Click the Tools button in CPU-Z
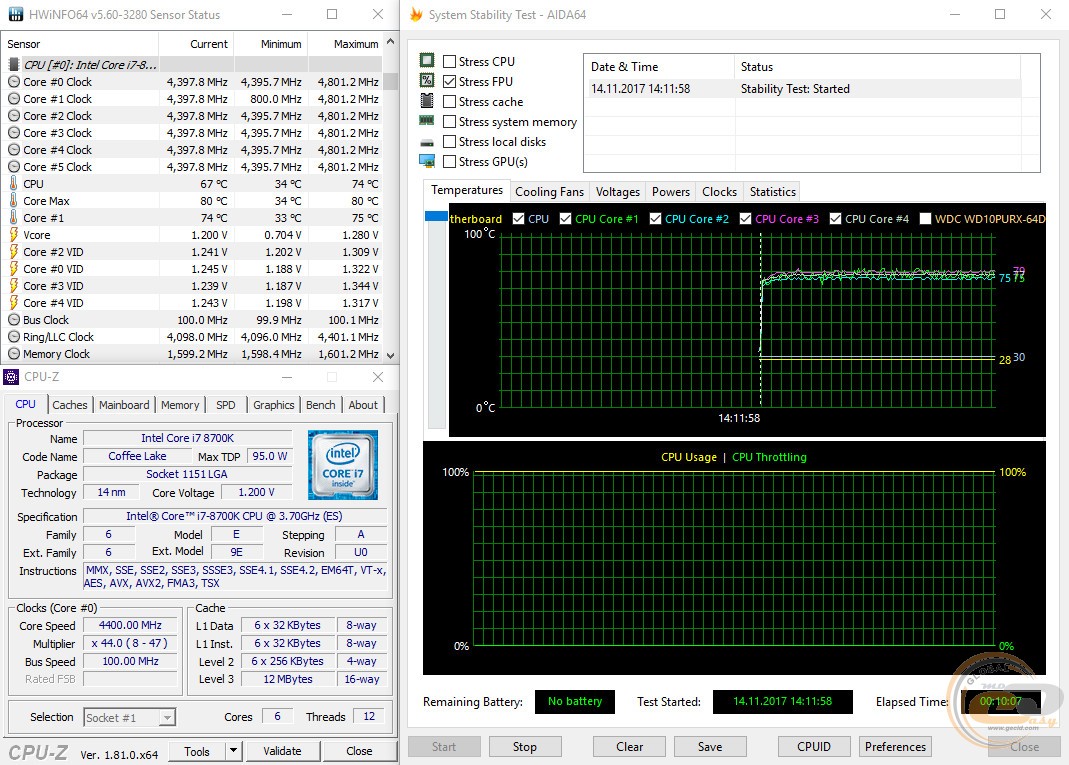 [x=197, y=751]
